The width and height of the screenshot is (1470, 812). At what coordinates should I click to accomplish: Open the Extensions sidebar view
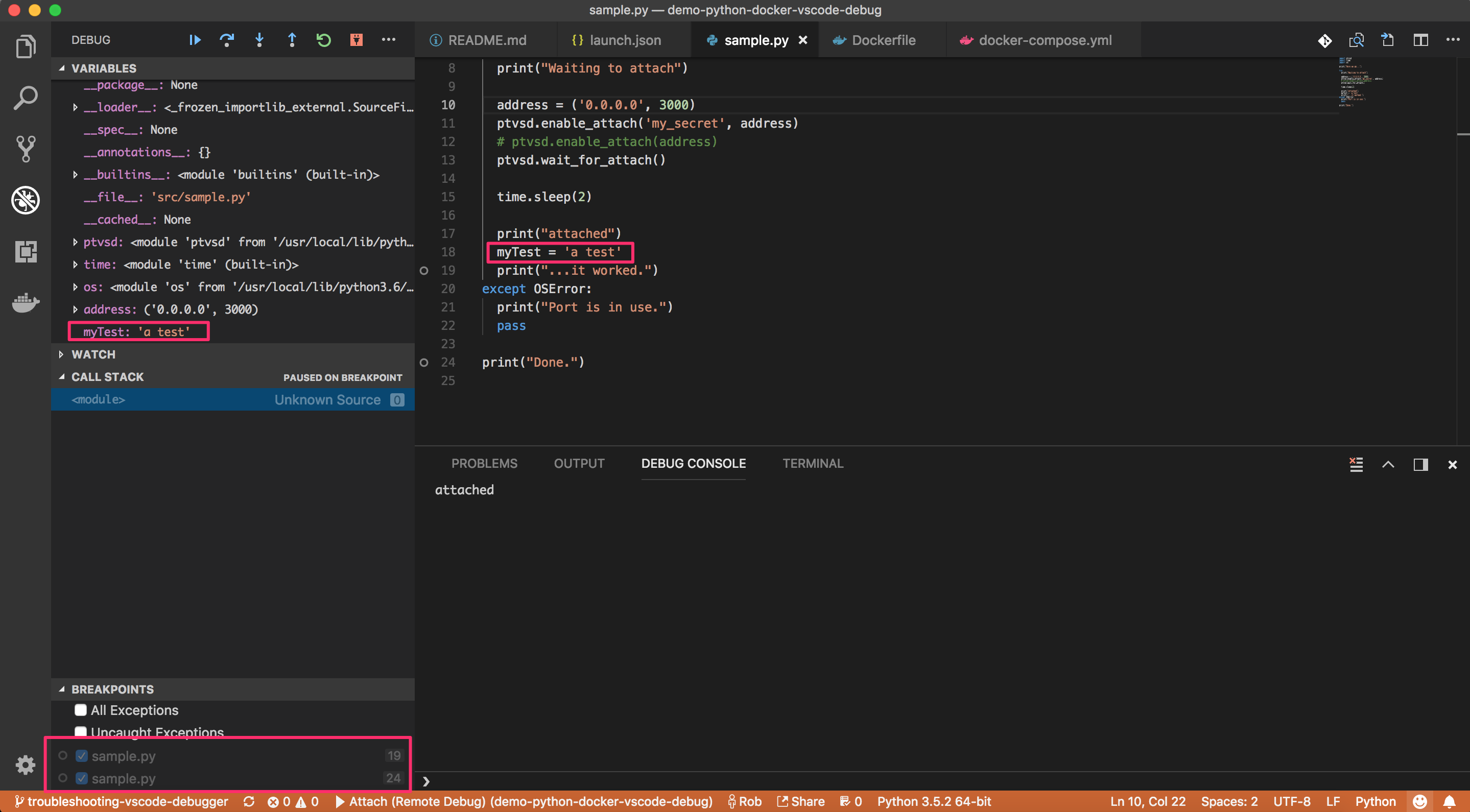pos(26,251)
